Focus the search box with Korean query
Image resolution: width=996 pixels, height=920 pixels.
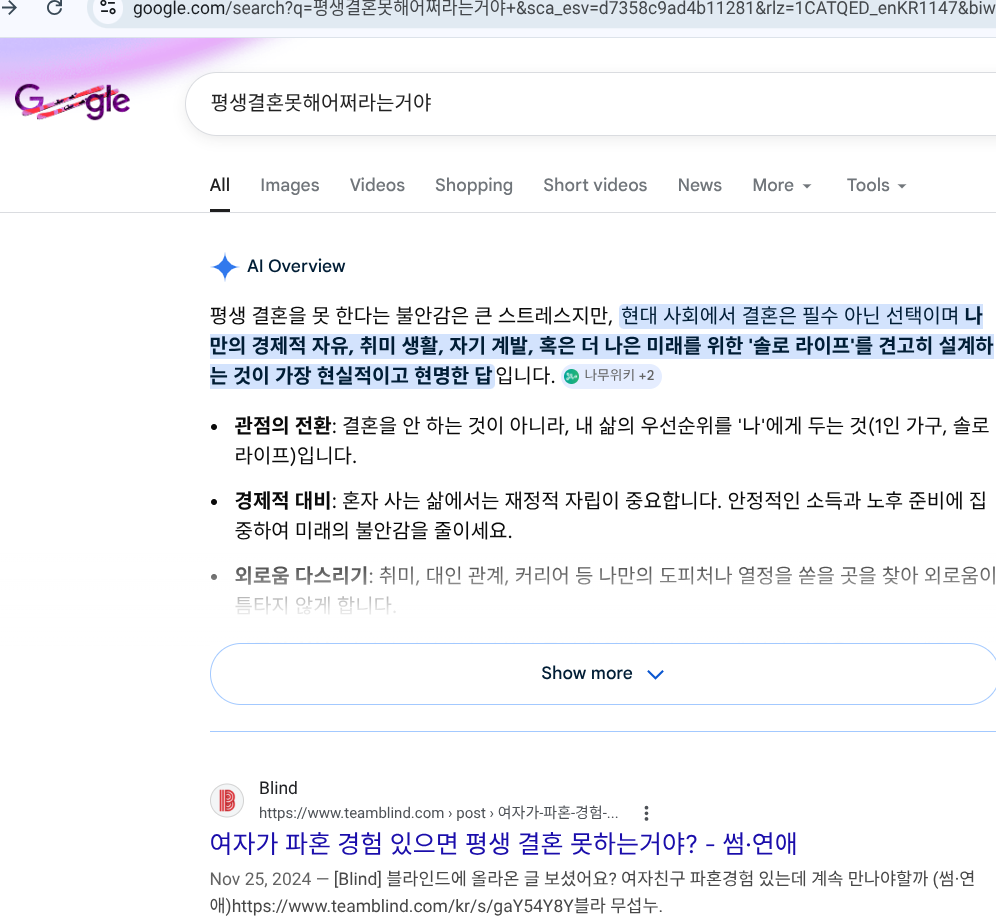pyautogui.click(x=591, y=103)
